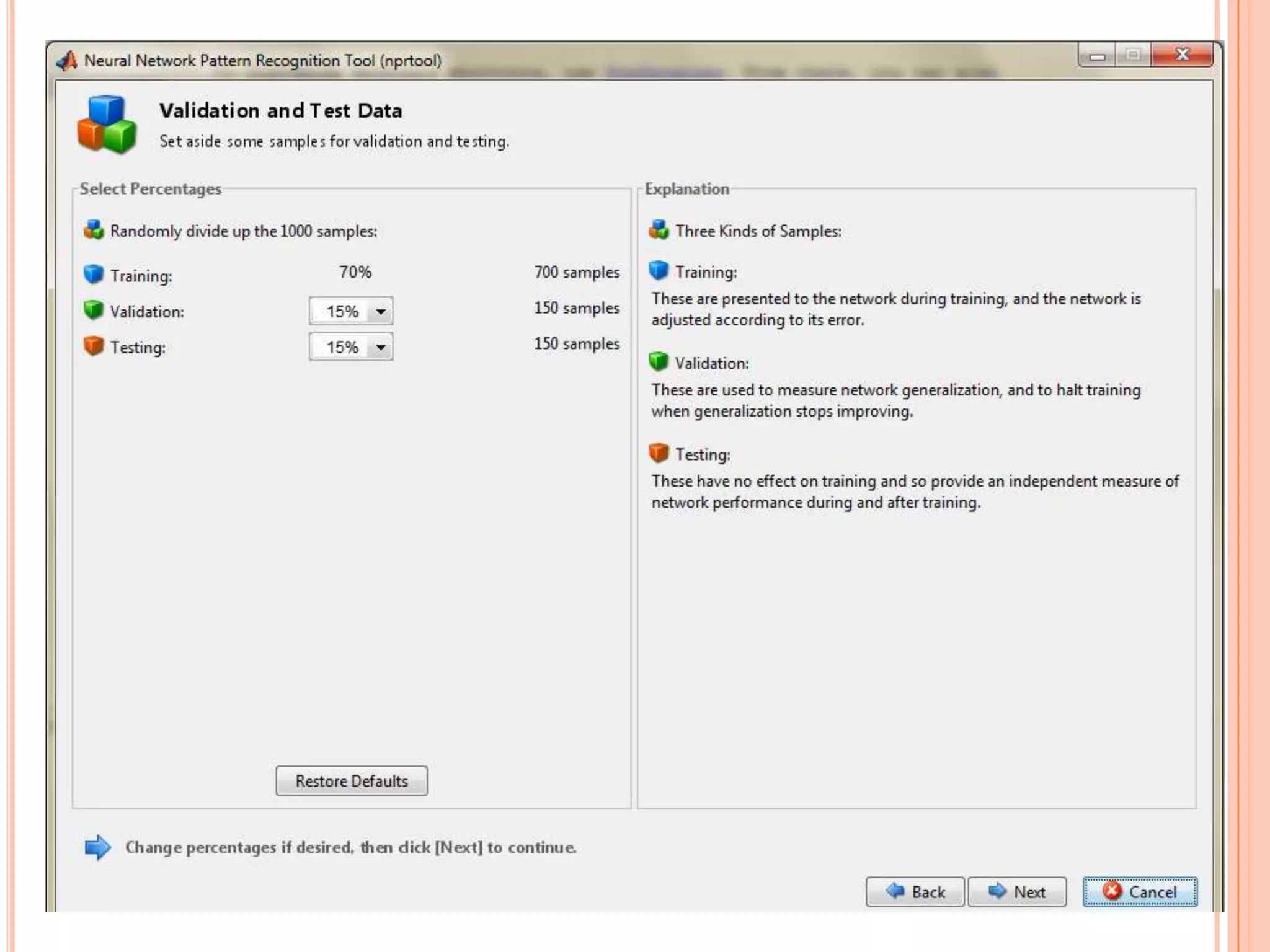Click green Validation cube in Select Percentages
This screenshot has height=952, width=1270.
[x=94, y=310]
